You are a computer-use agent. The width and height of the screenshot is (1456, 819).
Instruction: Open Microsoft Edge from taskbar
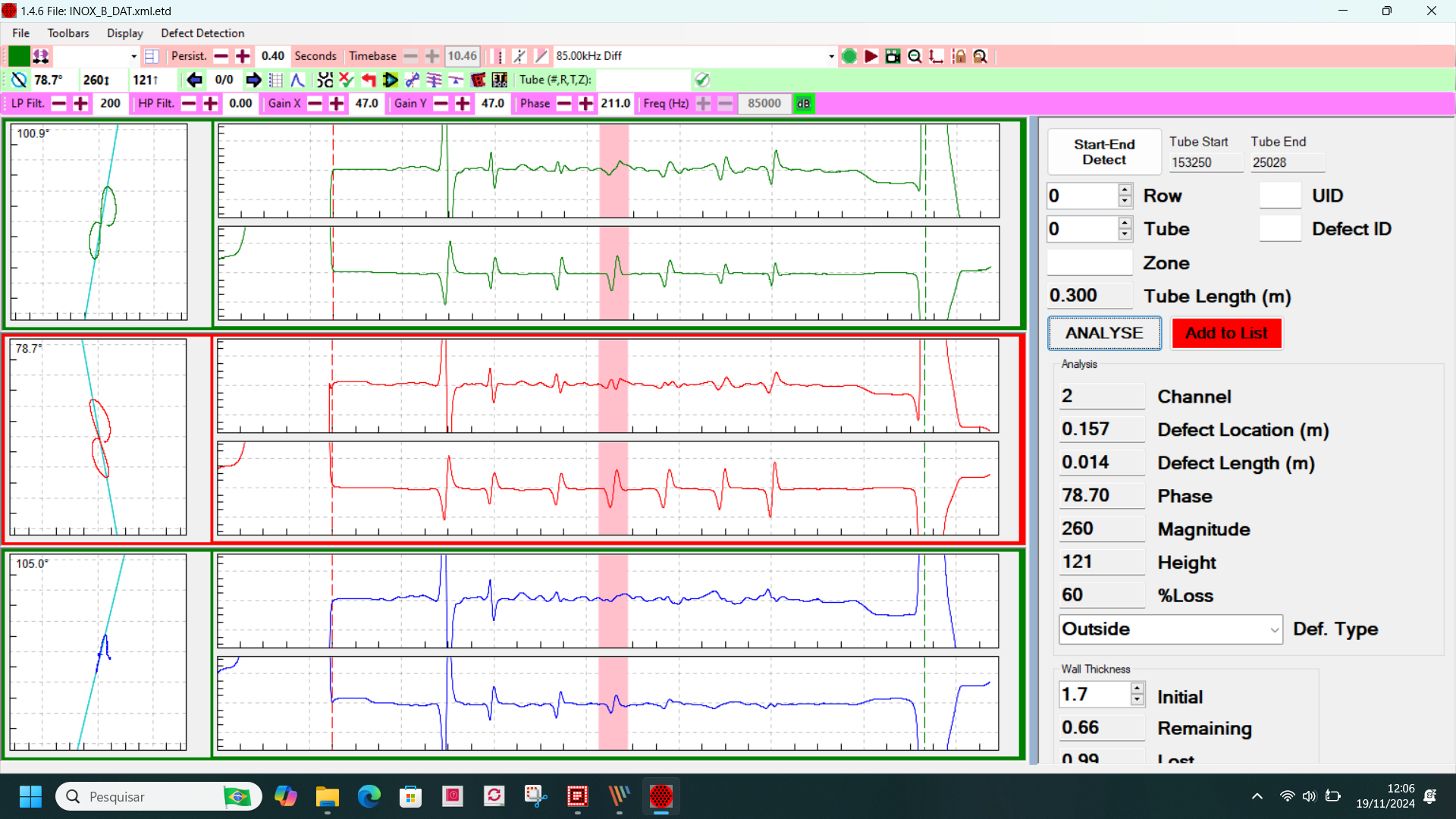coord(369,796)
